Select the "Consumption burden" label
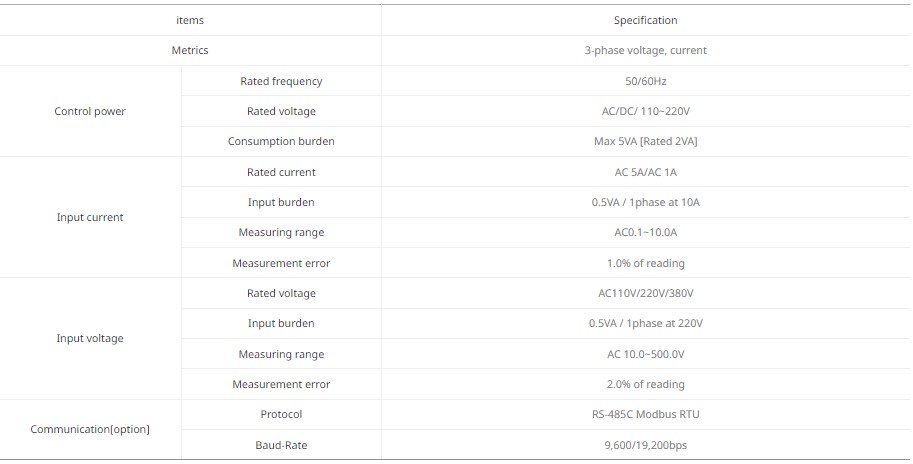Image resolution: width=913 pixels, height=464 pixels. 281,141
